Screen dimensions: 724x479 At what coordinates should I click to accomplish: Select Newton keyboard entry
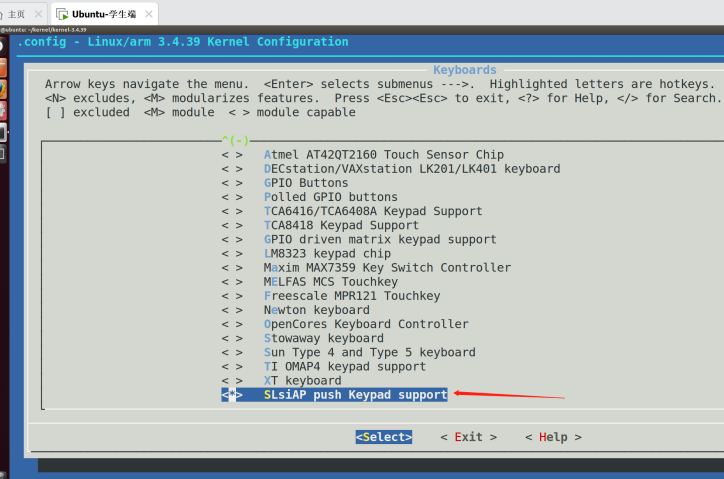coord(316,310)
